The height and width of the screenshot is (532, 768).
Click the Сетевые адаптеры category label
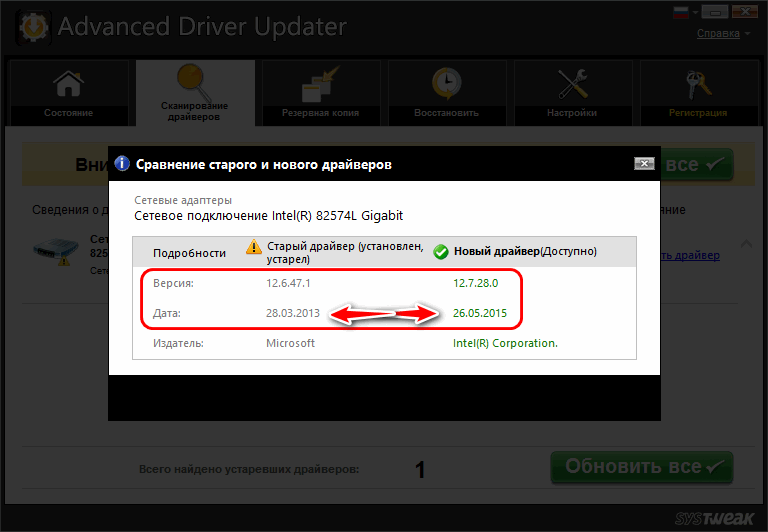pyautogui.click(x=183, y=200)
